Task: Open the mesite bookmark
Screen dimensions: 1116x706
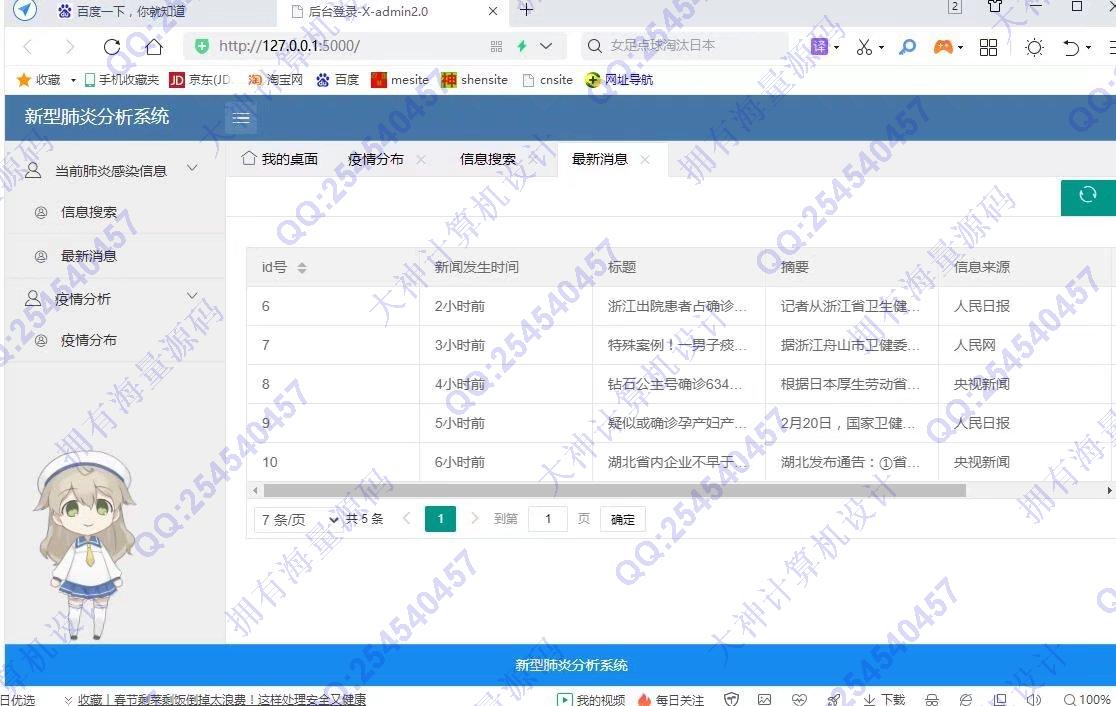Action: click(400, 80)
